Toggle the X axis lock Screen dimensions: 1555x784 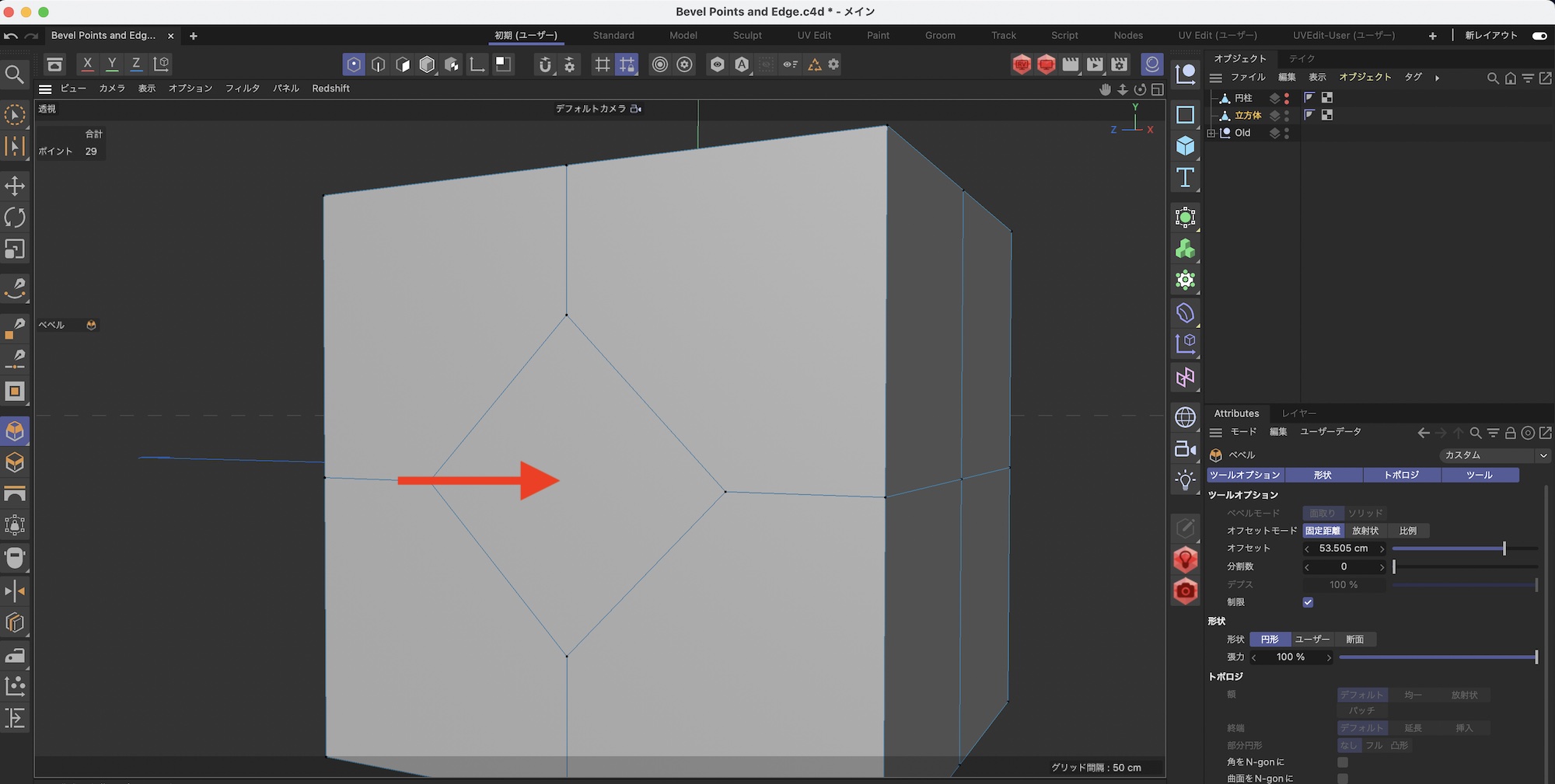pyautogui.click(x=87, y=64)
